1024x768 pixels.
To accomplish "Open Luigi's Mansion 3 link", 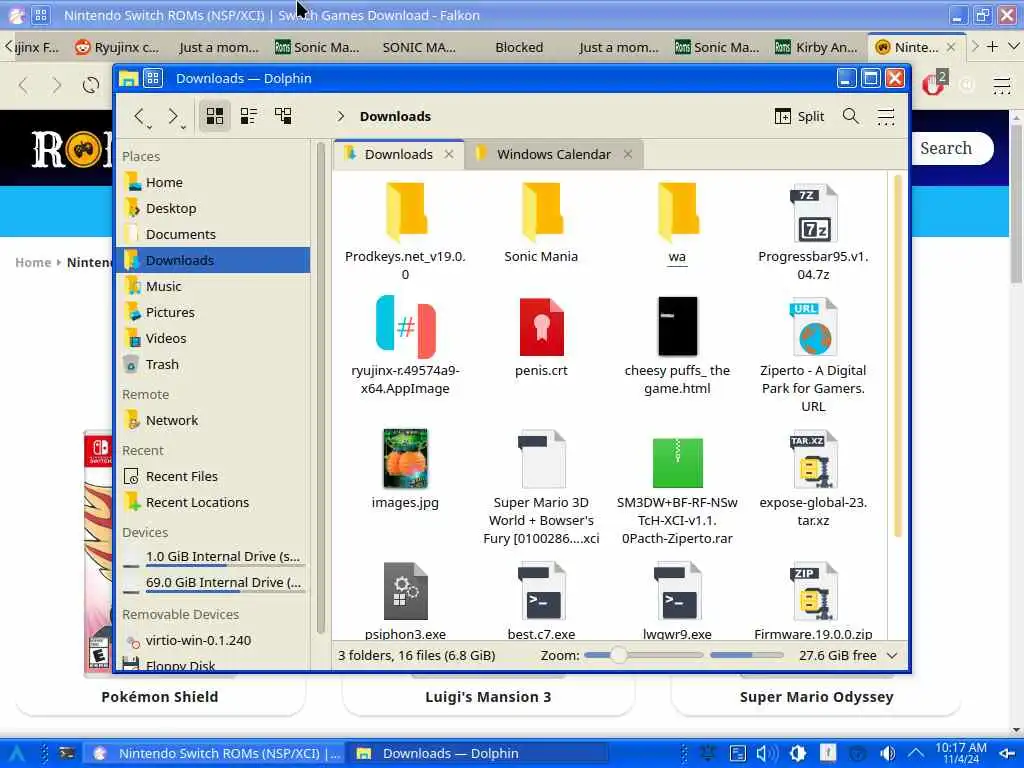I will (488, 697).
